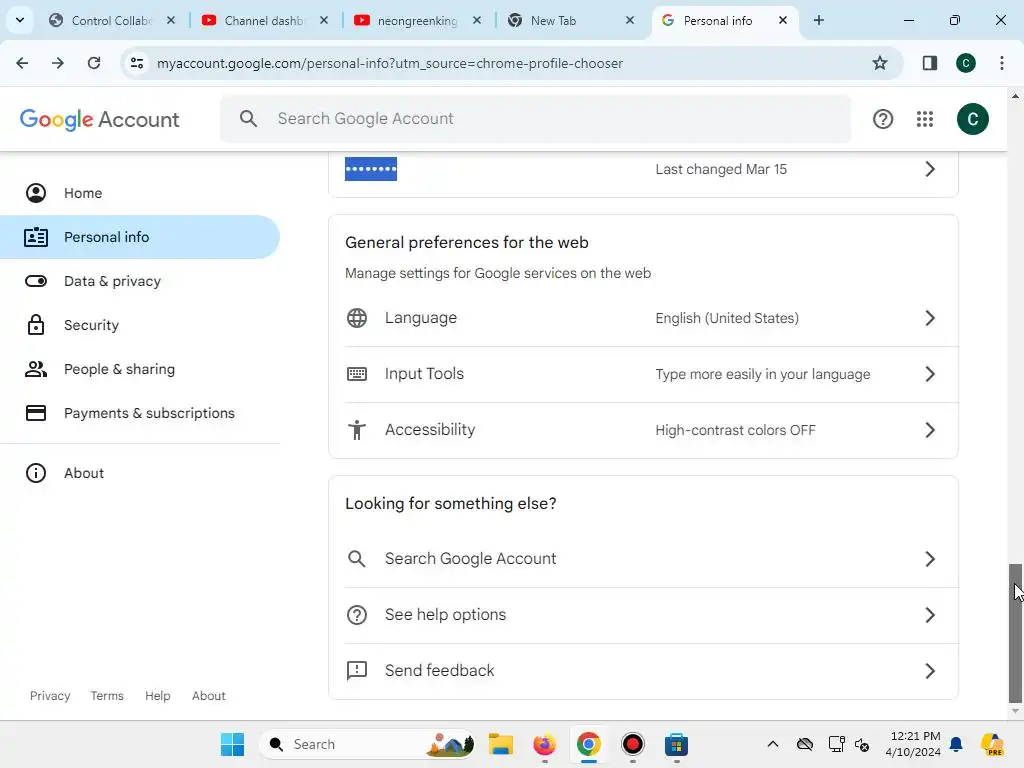
Task: Open Chrome three-dot menu
Action: click(1001, 63)
